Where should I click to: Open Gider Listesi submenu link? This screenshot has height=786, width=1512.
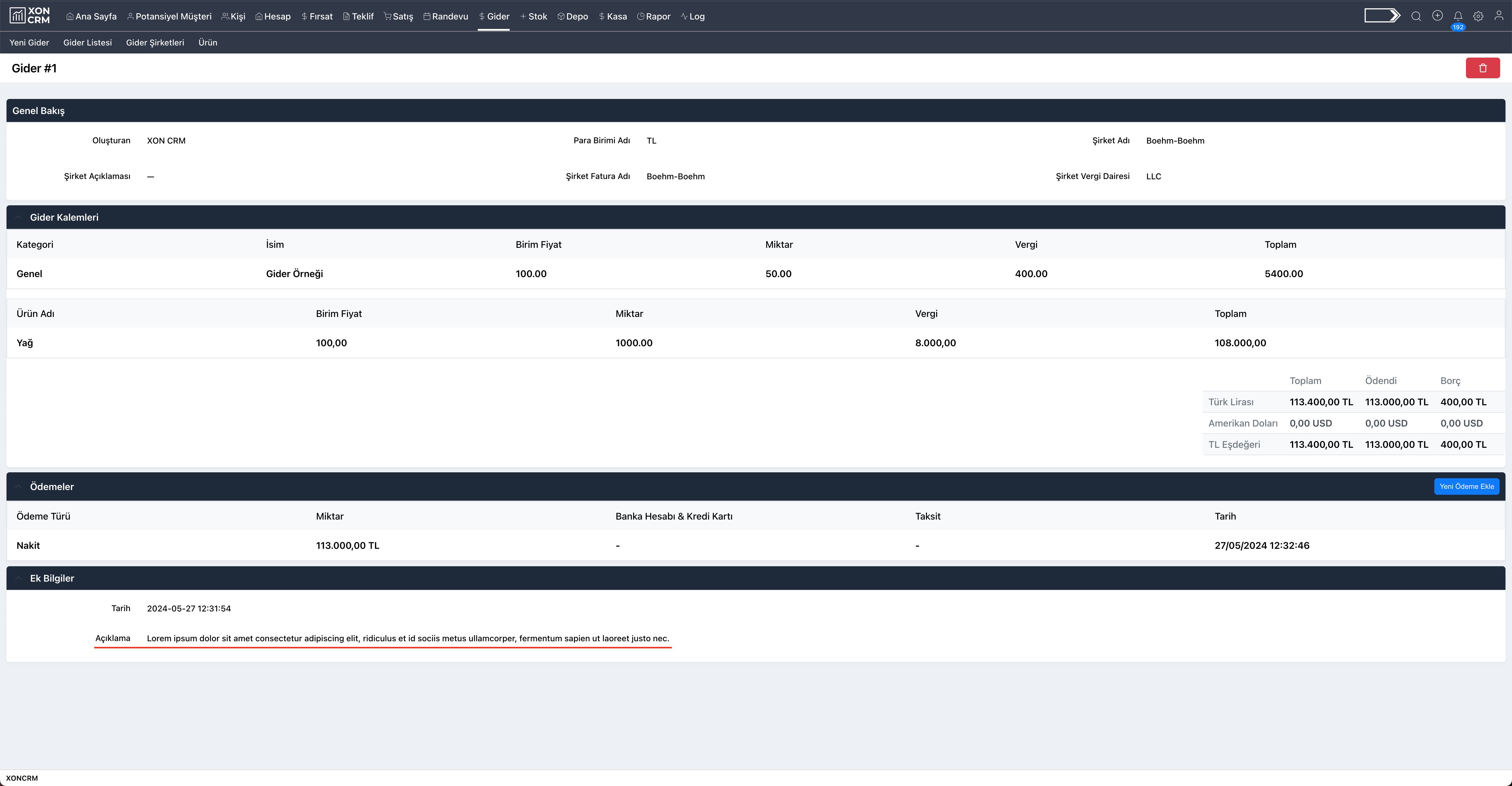point(87,42)
